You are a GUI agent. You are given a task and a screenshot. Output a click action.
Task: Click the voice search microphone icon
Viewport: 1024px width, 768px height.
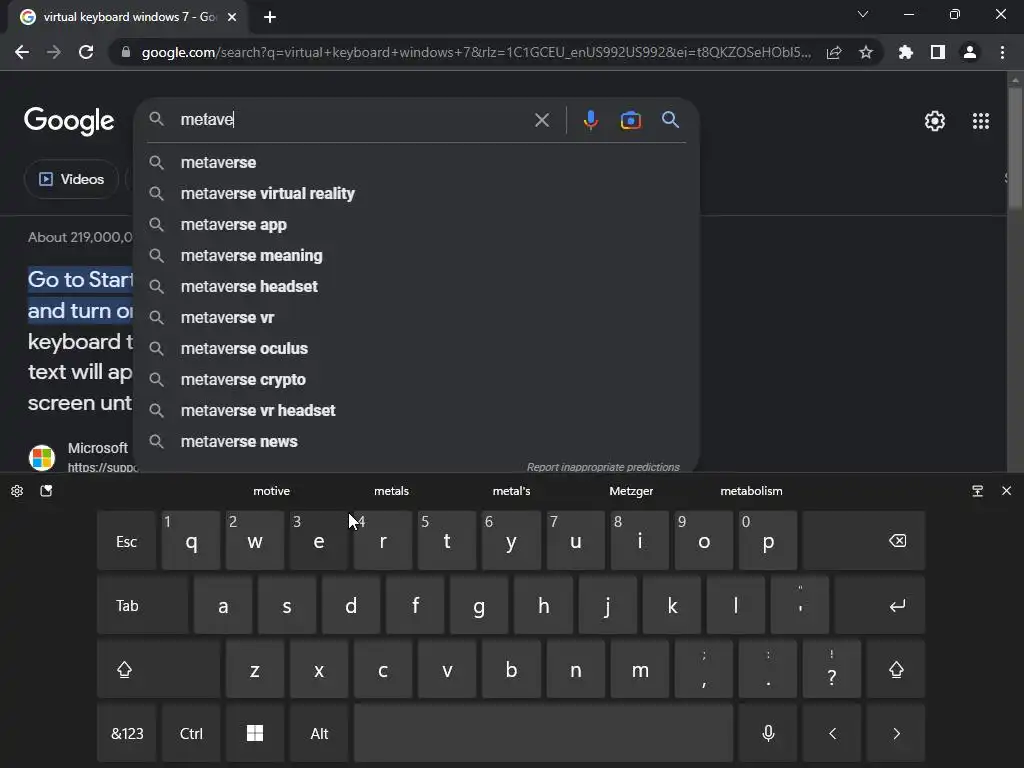(590, 120)
